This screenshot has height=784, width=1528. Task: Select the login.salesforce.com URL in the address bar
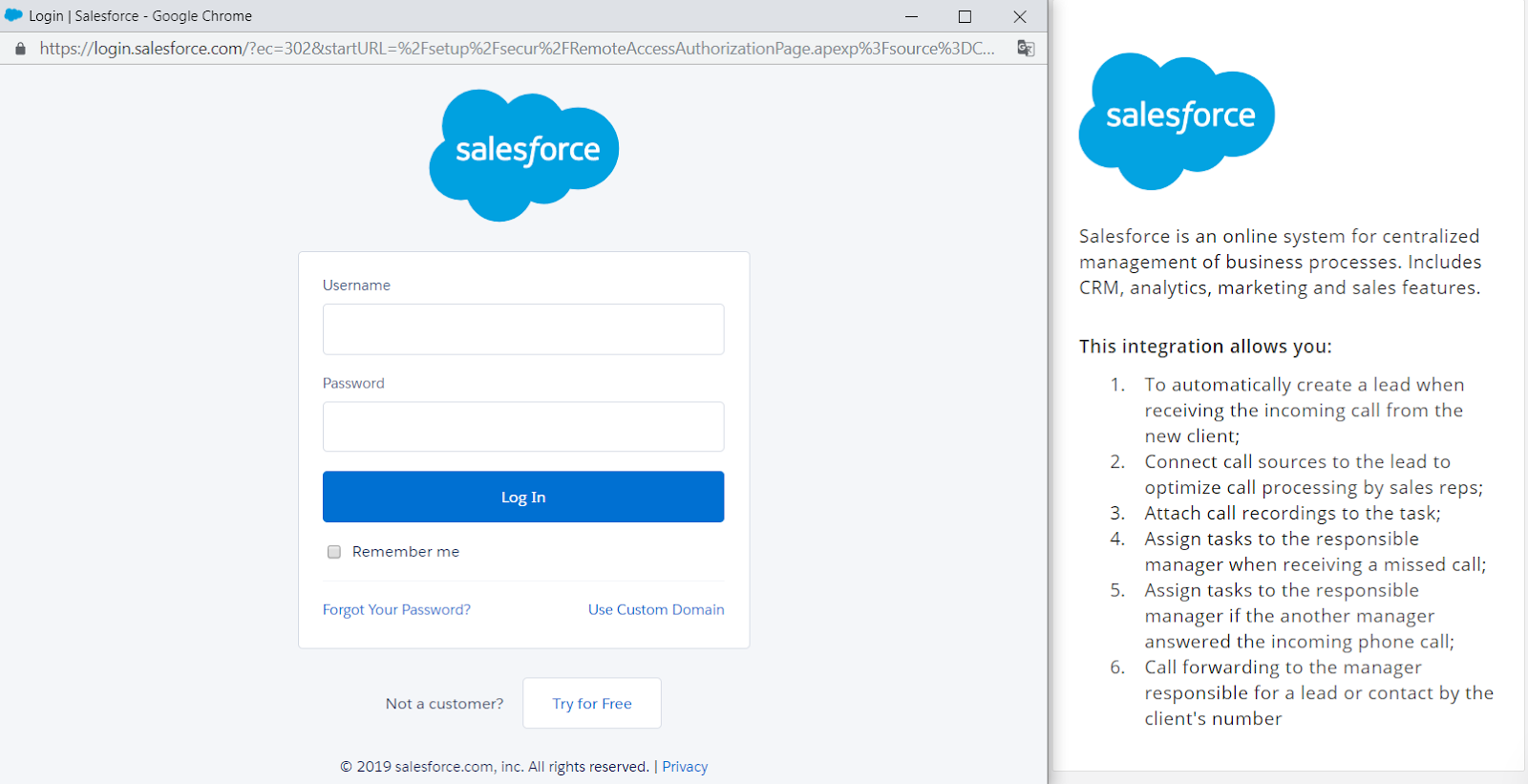pyautogui.click(x=517, y=48)
